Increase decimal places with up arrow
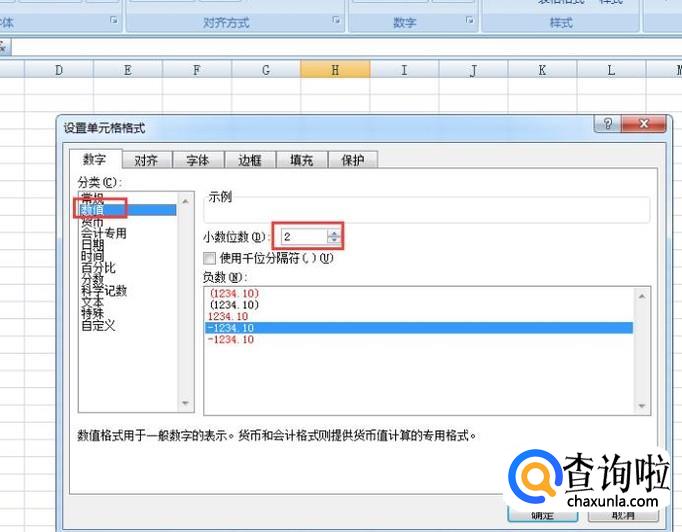The image size is (682, 532). pos(333,232)
